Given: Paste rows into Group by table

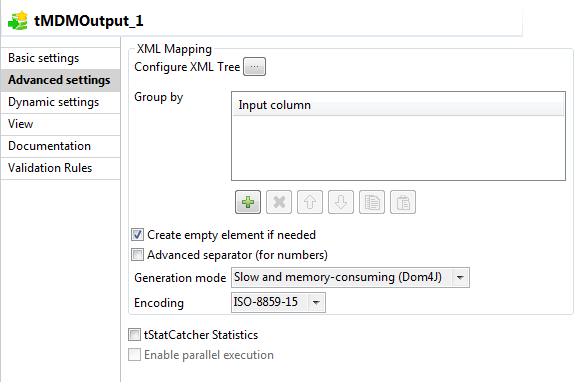Looking at the screenshot, I should point(403,202).
